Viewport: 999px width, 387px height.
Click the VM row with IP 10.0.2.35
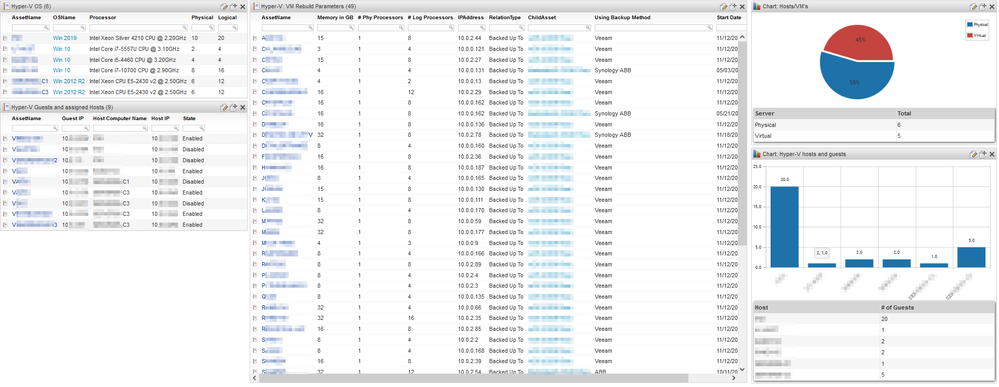(495, 318)
